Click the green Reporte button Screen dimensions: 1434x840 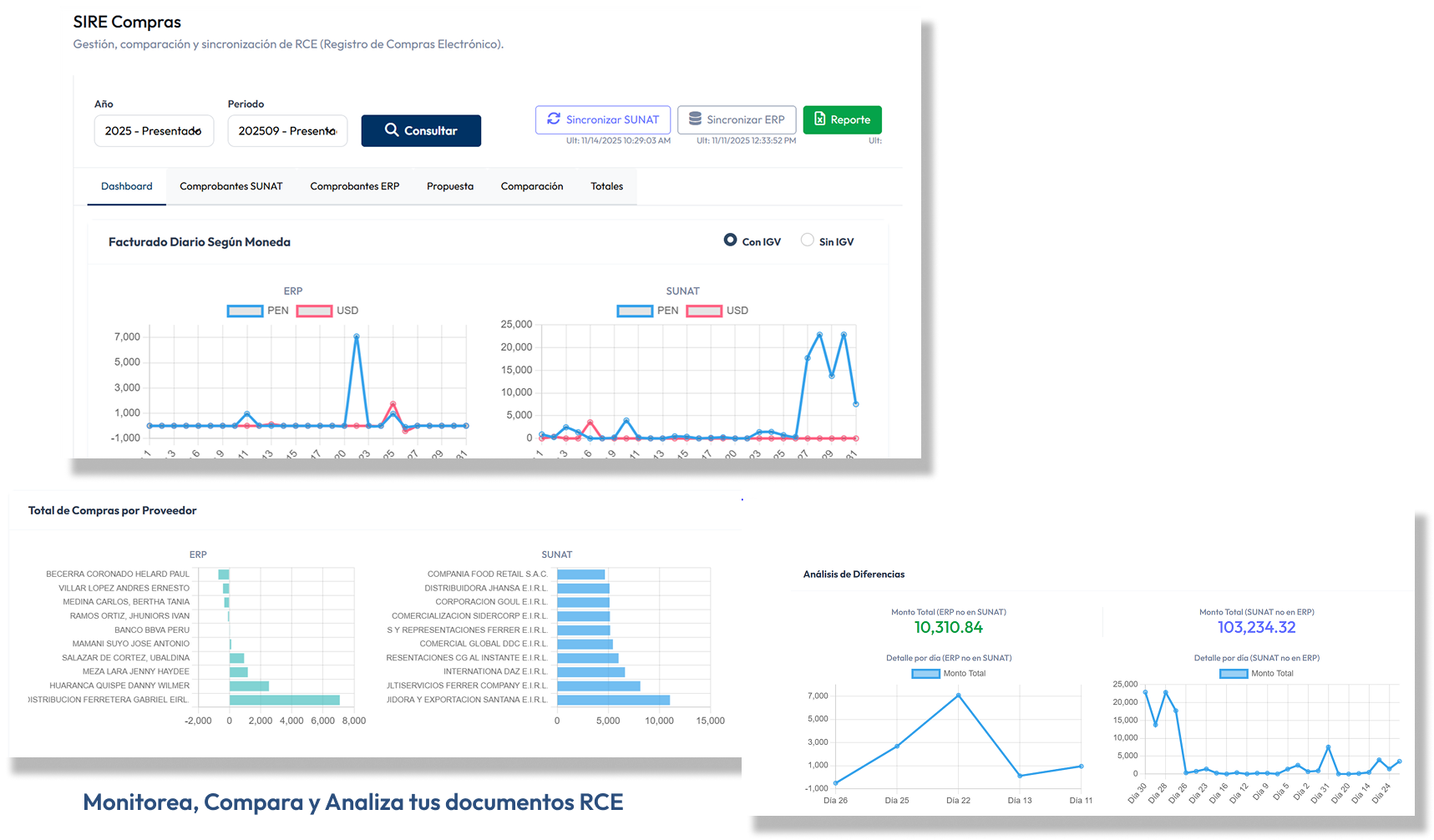[x=842, y=119]
